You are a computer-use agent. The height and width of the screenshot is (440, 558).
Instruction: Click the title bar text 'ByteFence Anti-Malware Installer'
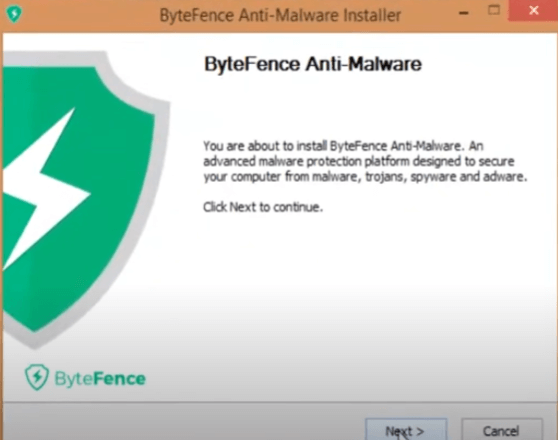click(x=280, y=16)
